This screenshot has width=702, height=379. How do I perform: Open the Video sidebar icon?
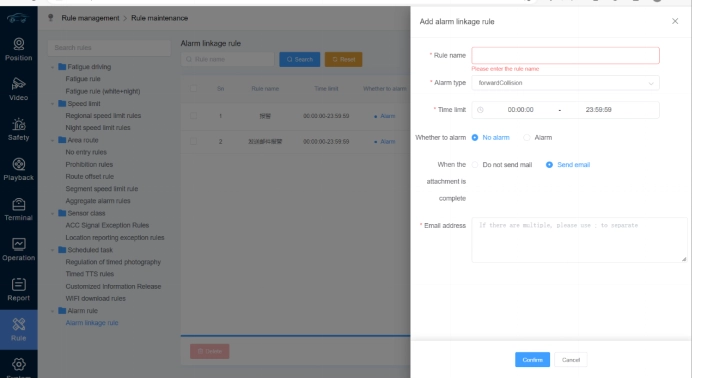tap(18, 84)
